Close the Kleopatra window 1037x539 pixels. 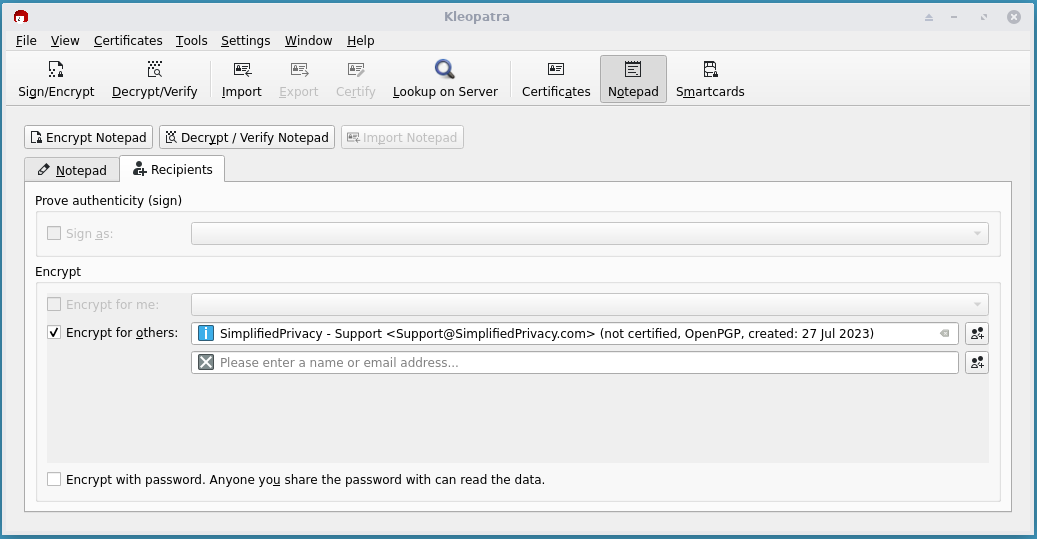[1014, 17]
